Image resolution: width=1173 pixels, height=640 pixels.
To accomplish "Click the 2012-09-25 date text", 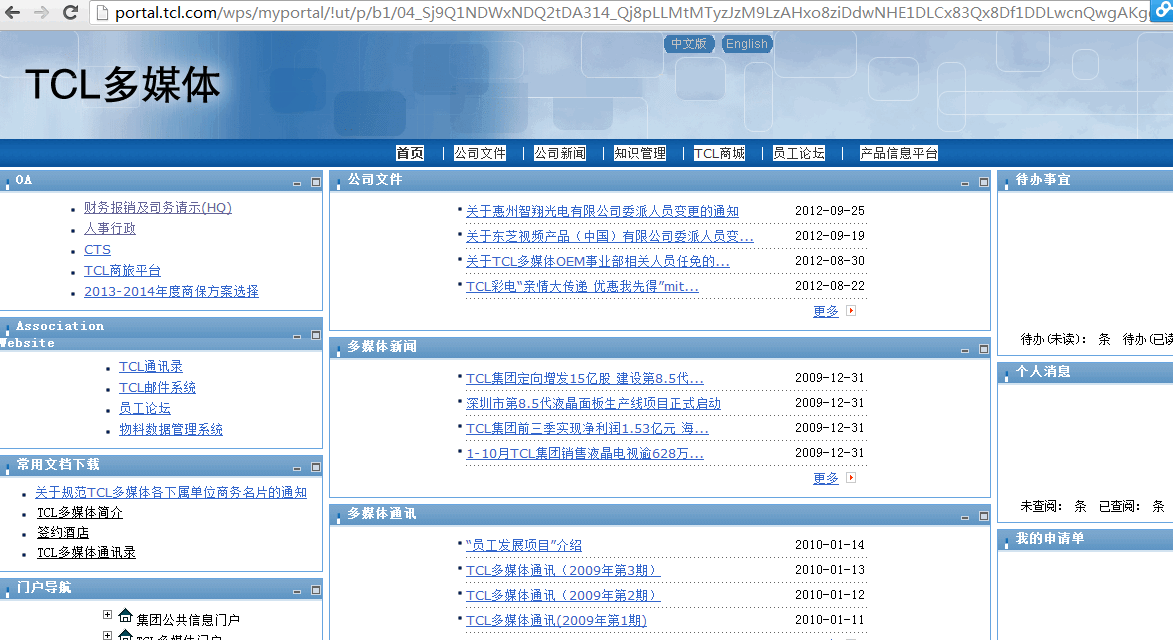I will [x=830, y=211].
